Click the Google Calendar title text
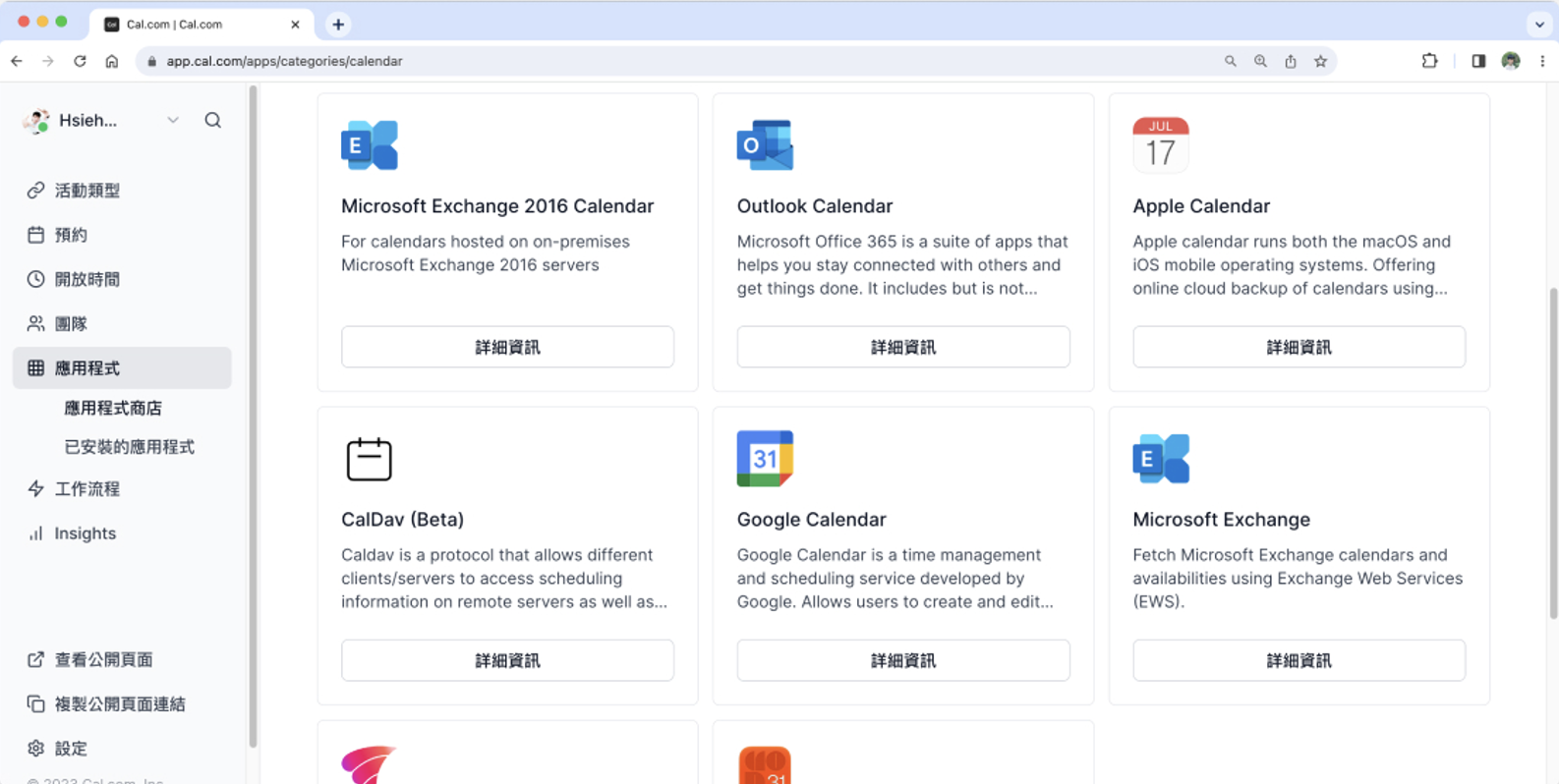Viewport: 1559px width, 784px height. tap(811, 519)
